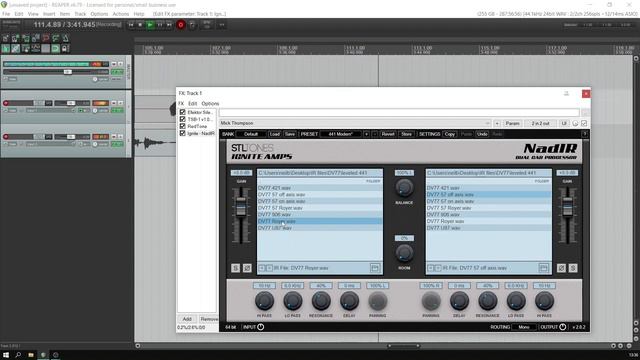This screenshot has height=360, width=640.
Task: Click record arm on third track
Action: point(6,136)
